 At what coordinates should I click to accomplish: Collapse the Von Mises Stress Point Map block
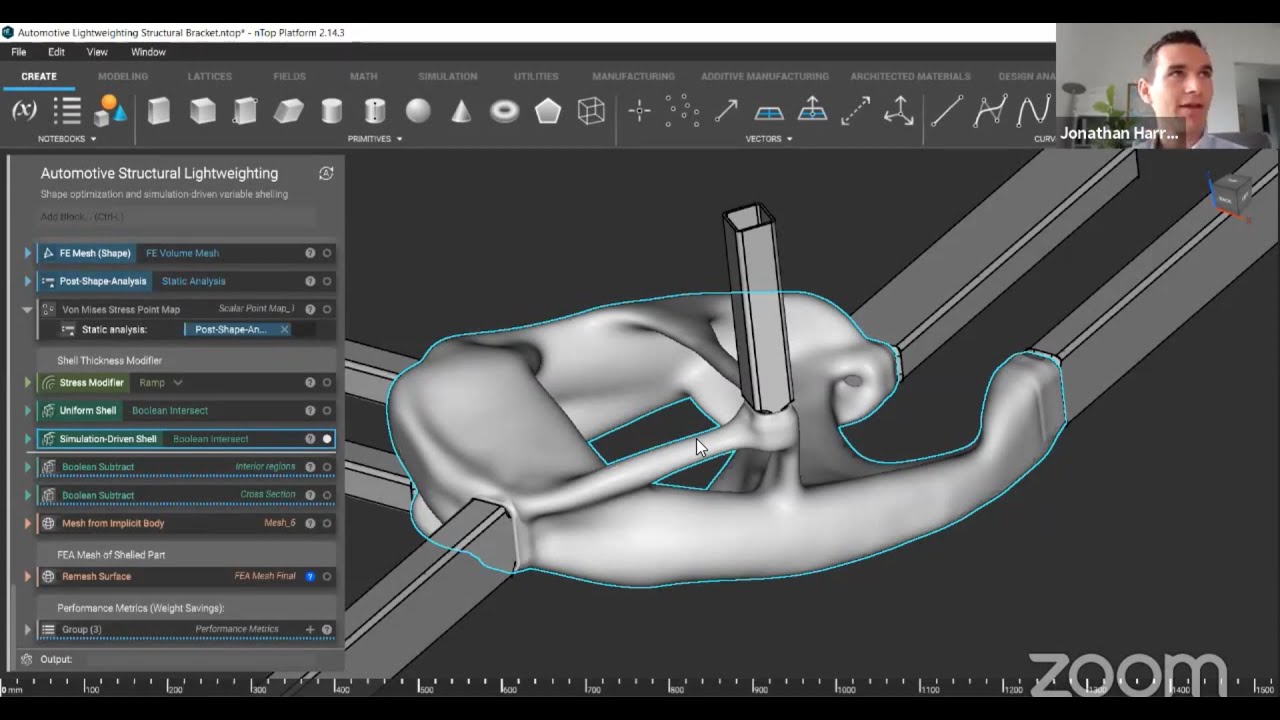27,309
